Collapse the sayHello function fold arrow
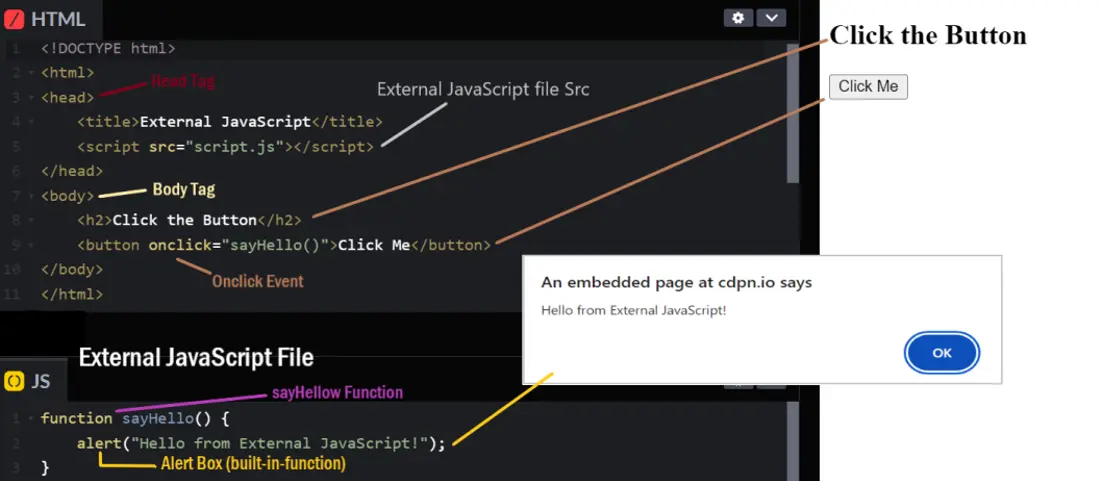Image resolution: width=1108 pixels, height=481 pixels. (30, 419)
